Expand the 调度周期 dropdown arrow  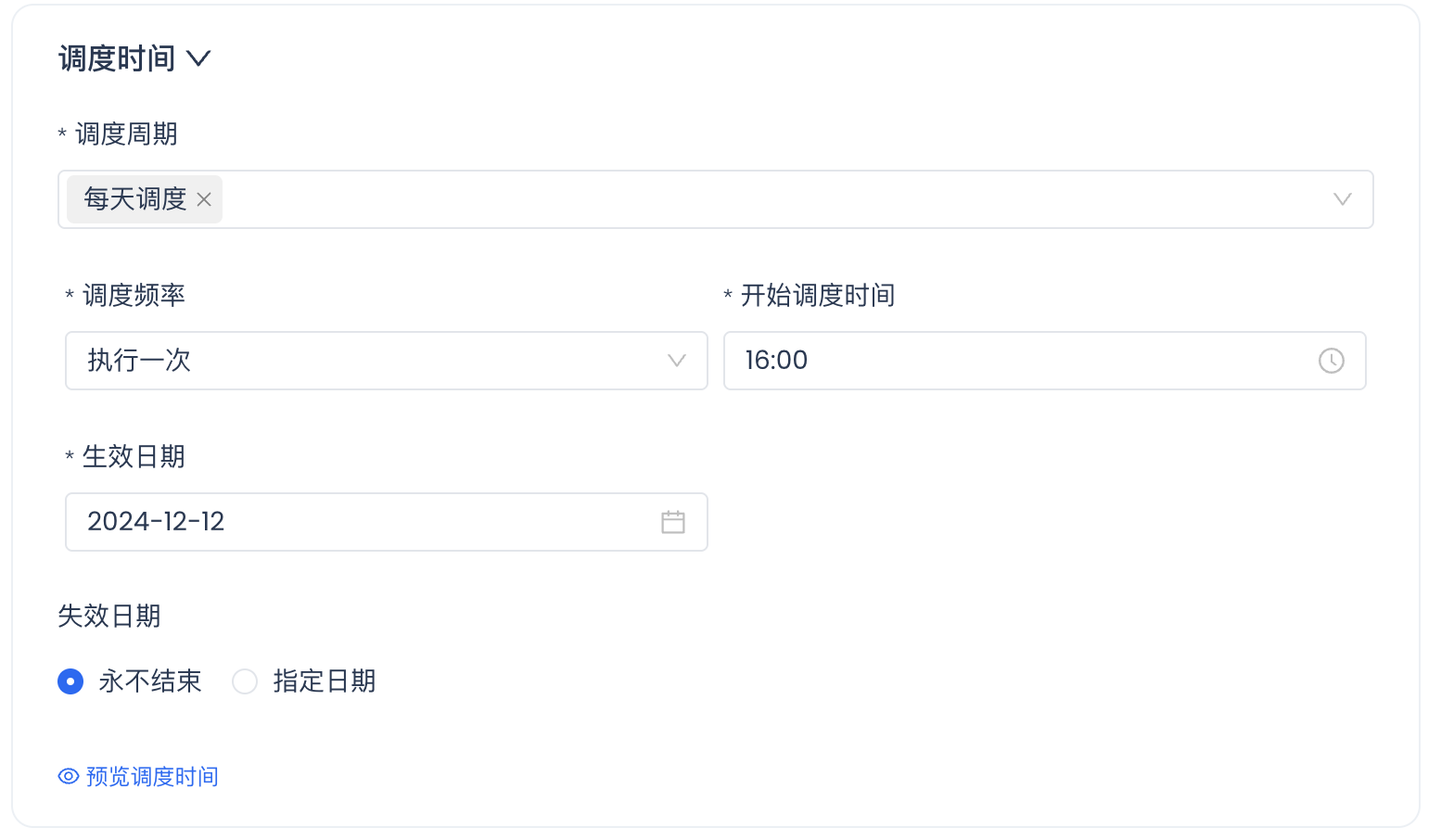(1342, 199)
